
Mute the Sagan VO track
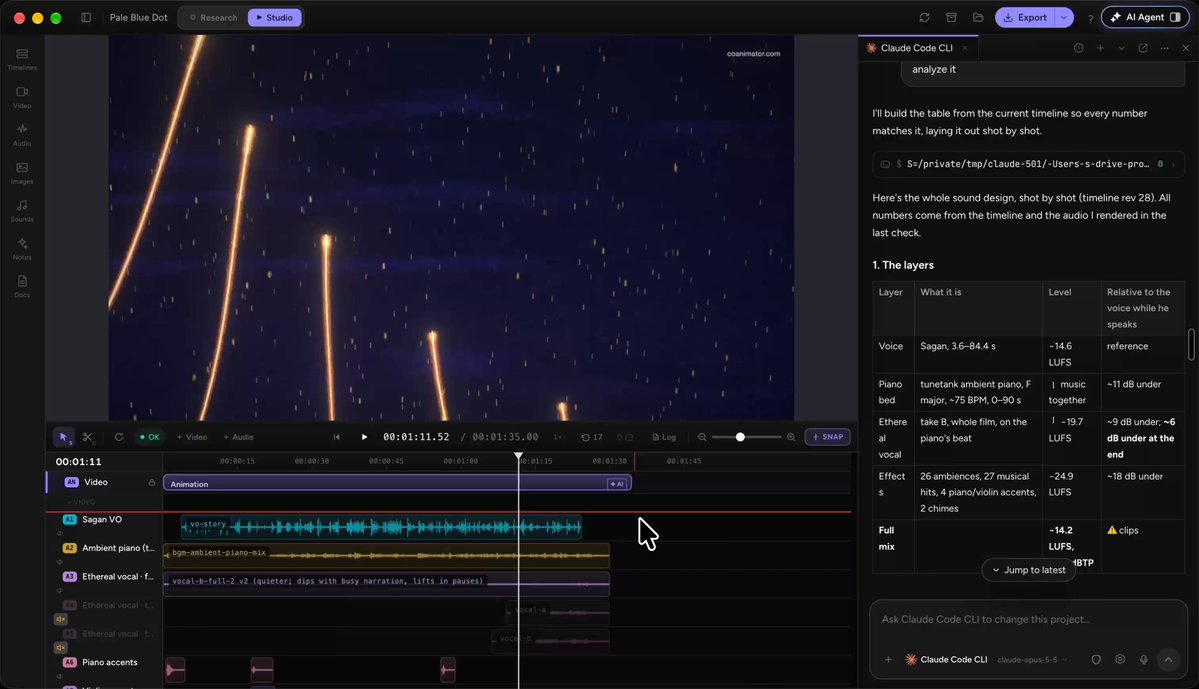pyautogui.click(x=60, y=533)
